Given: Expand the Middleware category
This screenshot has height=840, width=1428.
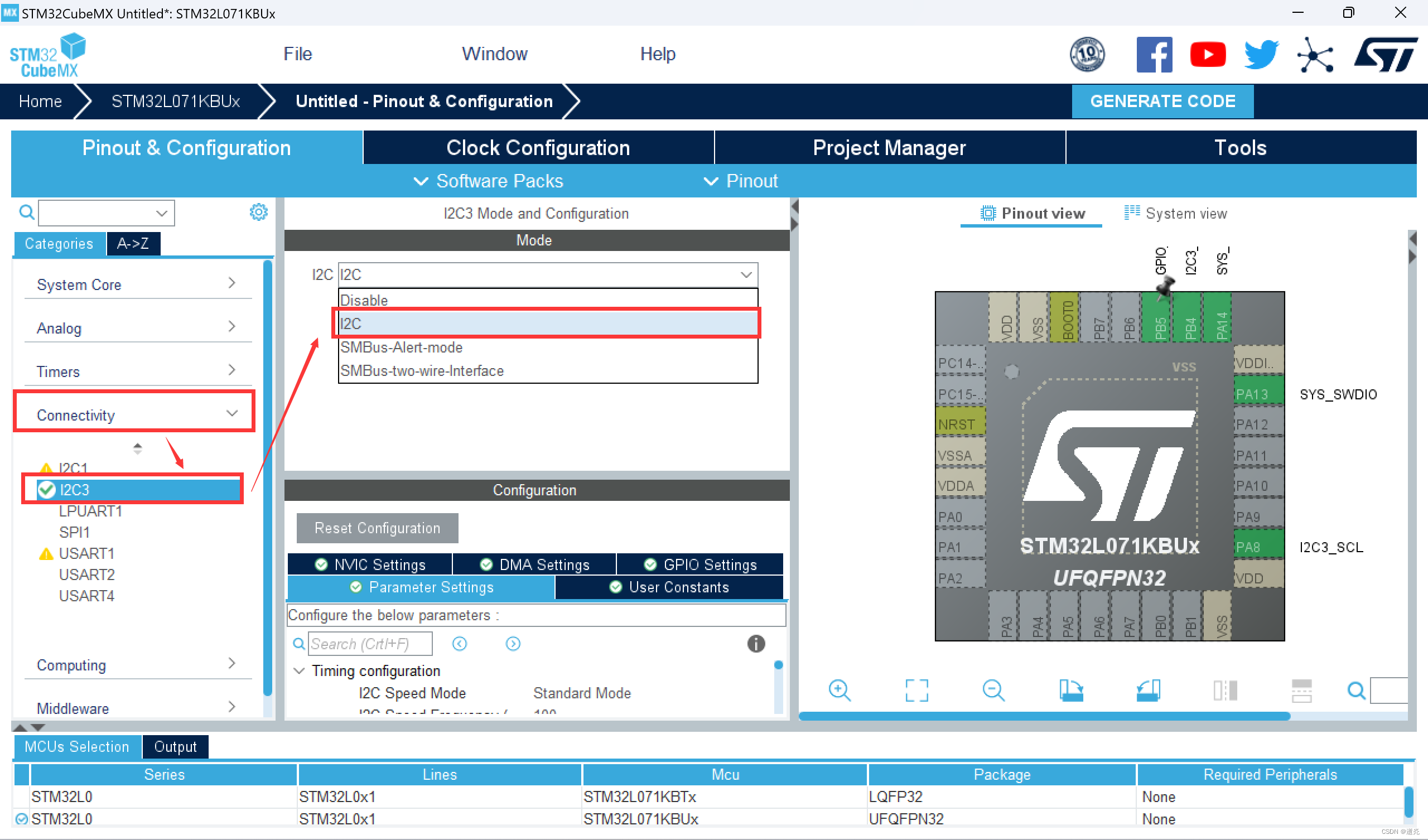Looking at the screenshot, I should 138,708.
